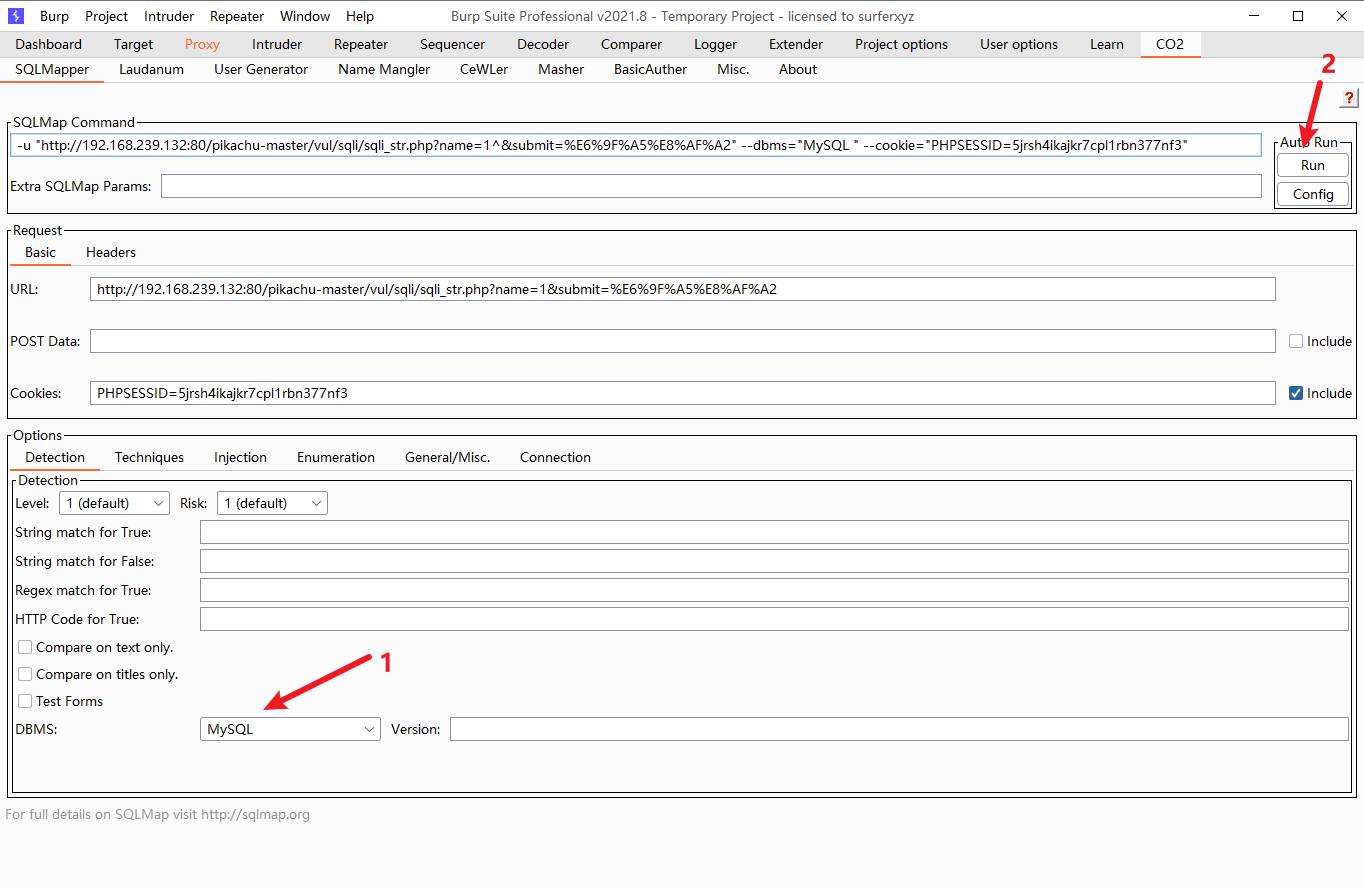This screenshot has width=1364, height=887.
Task: Open the Help menu
Action: pyautogui.click(x=360, y=16)
